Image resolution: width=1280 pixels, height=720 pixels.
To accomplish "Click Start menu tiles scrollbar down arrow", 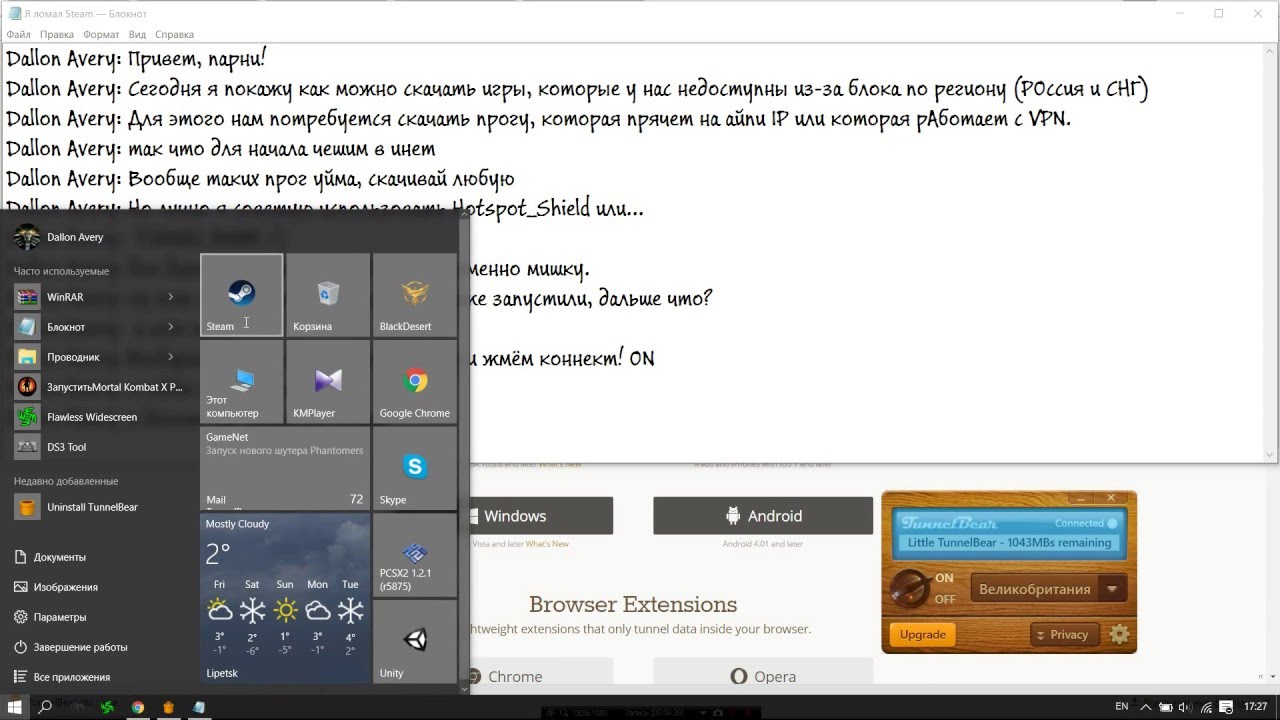I will point(464,687).
